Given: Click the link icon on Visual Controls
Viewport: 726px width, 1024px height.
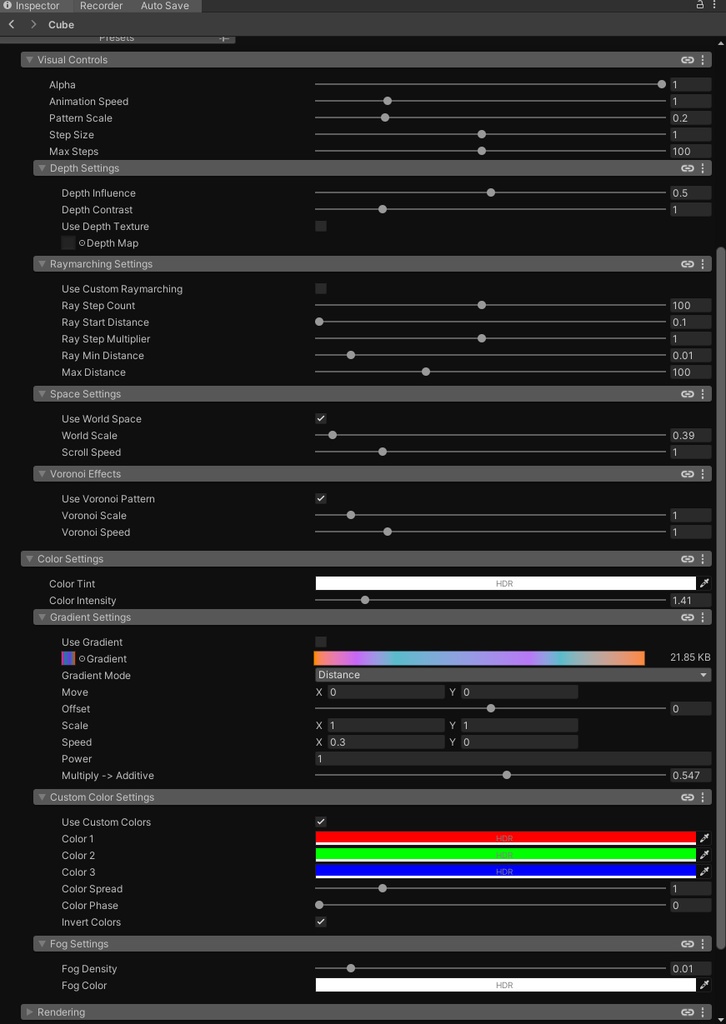Looking at the screenshot, I should click(x=687, y=59).
